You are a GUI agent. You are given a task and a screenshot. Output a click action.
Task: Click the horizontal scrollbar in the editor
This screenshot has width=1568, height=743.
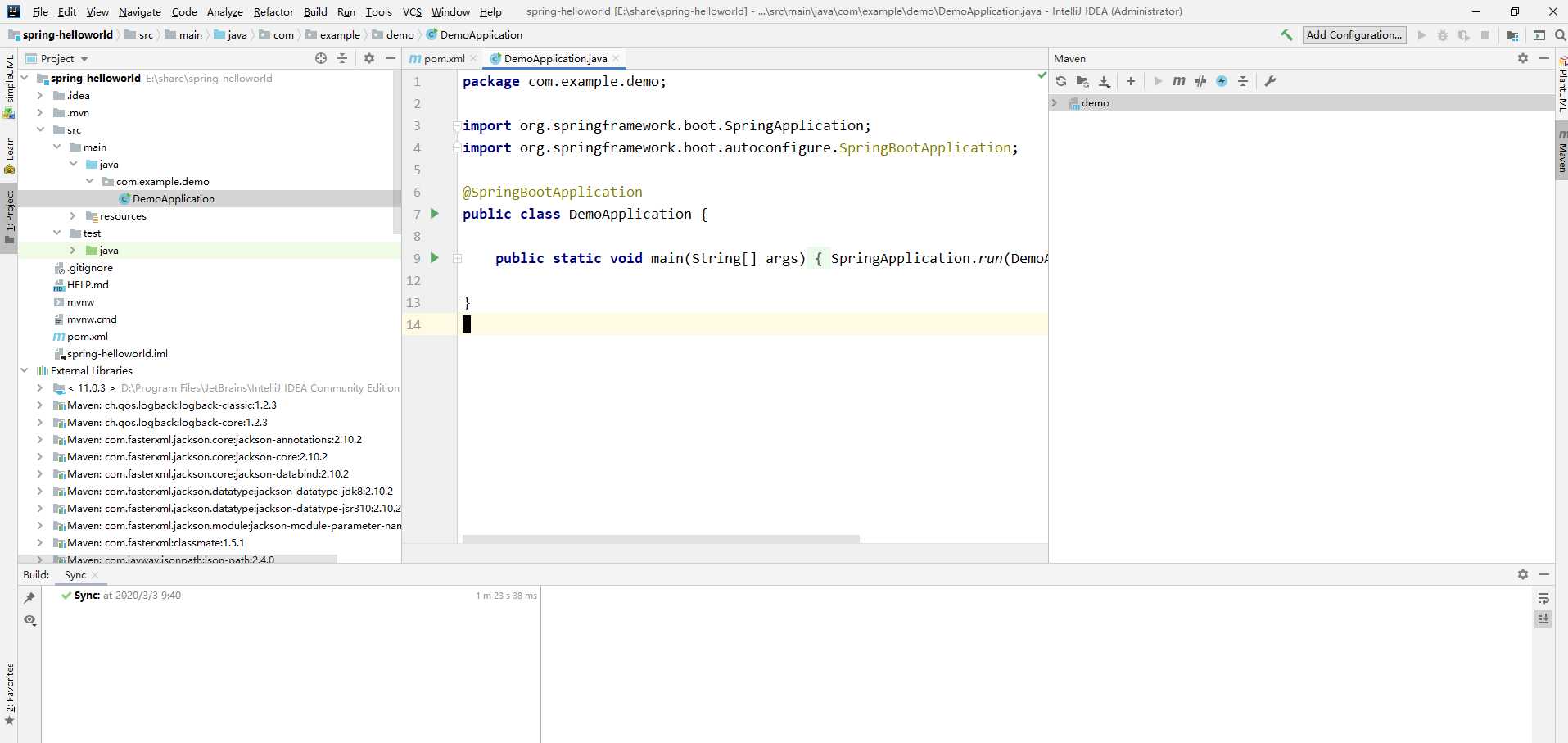[661, 539]
